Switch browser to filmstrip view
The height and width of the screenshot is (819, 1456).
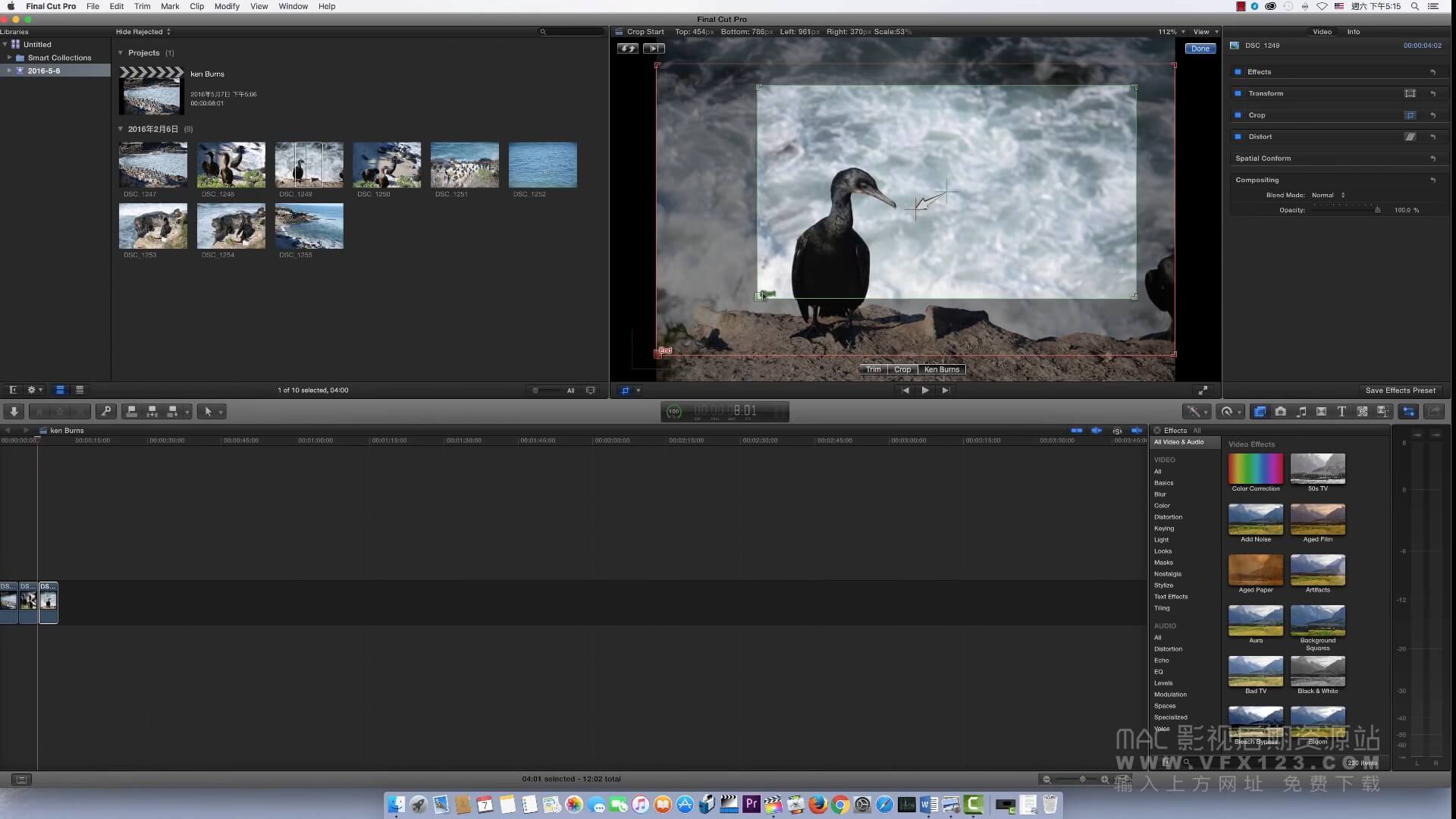(60, 390)
